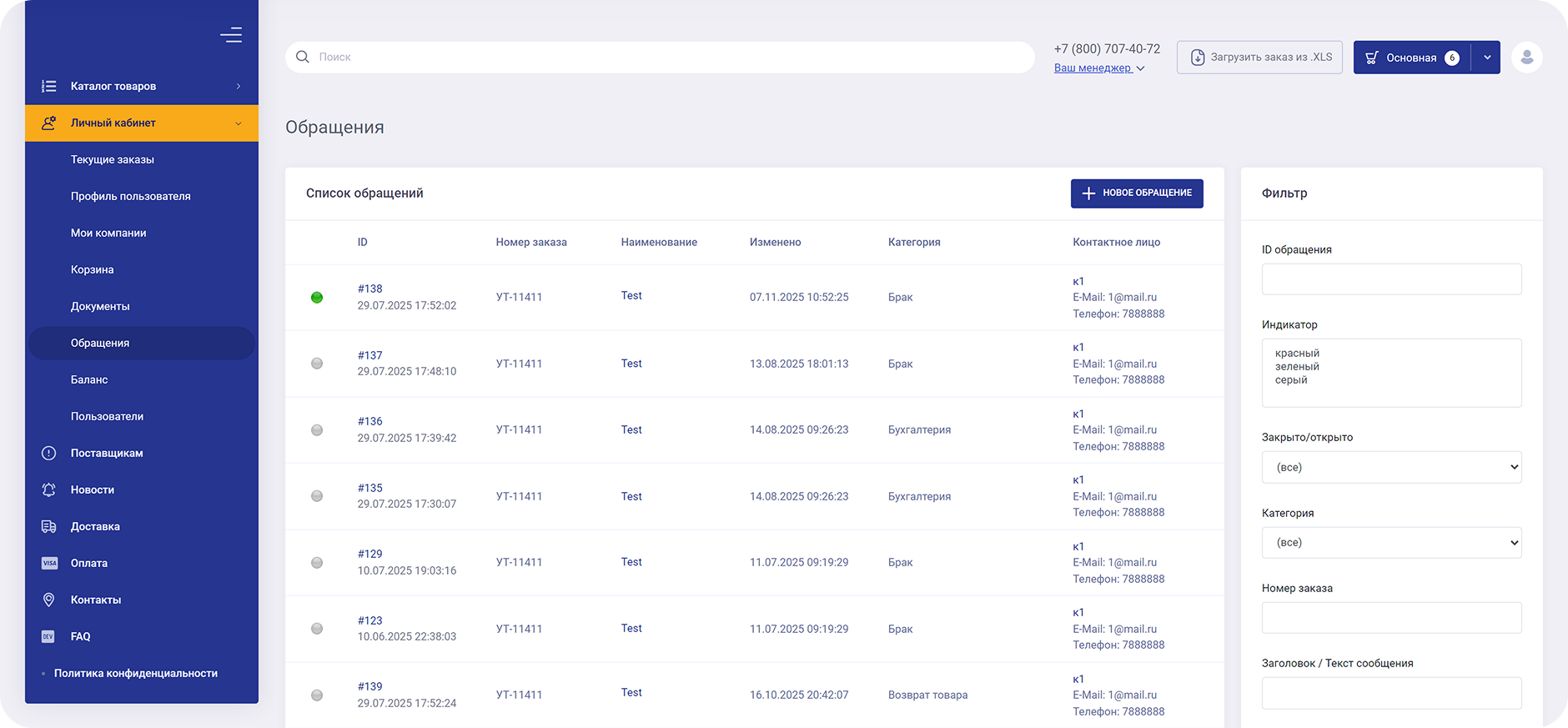Collapse sidebar using the hamburger menu icon
This screenshot has height=728, width=1568.
click(x=231, y=35)
